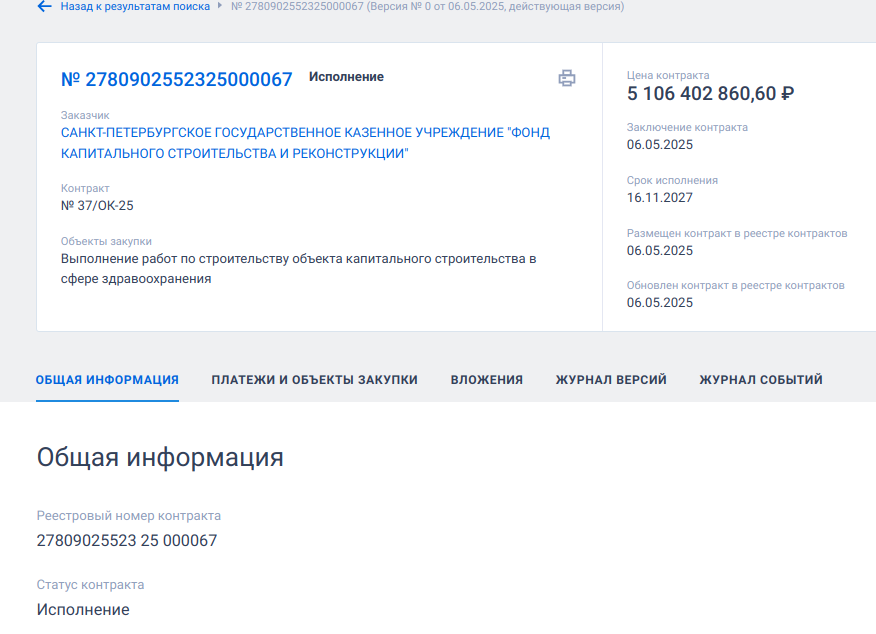Image resolution: width=876 pixels, height=634 pixels.
Task: Click the 'Общая информация' section heading
Action: tap(160, 457)
